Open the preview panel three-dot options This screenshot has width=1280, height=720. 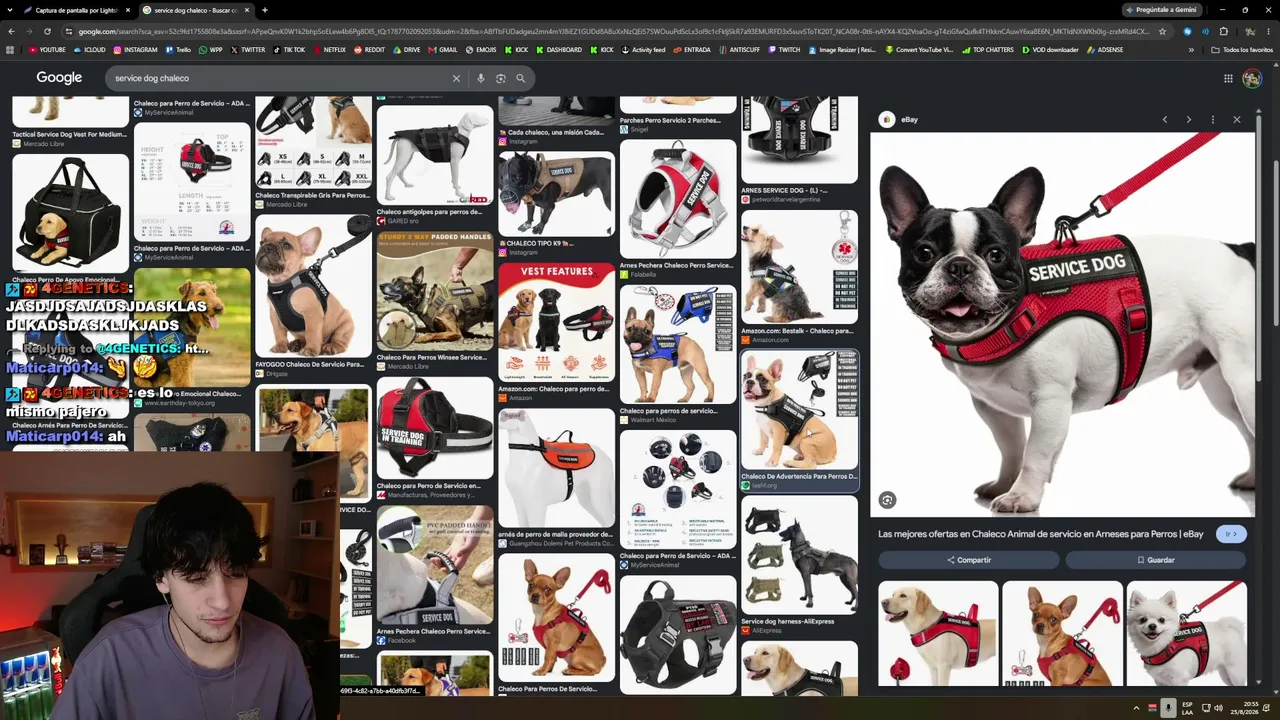tap(1212, 120)
